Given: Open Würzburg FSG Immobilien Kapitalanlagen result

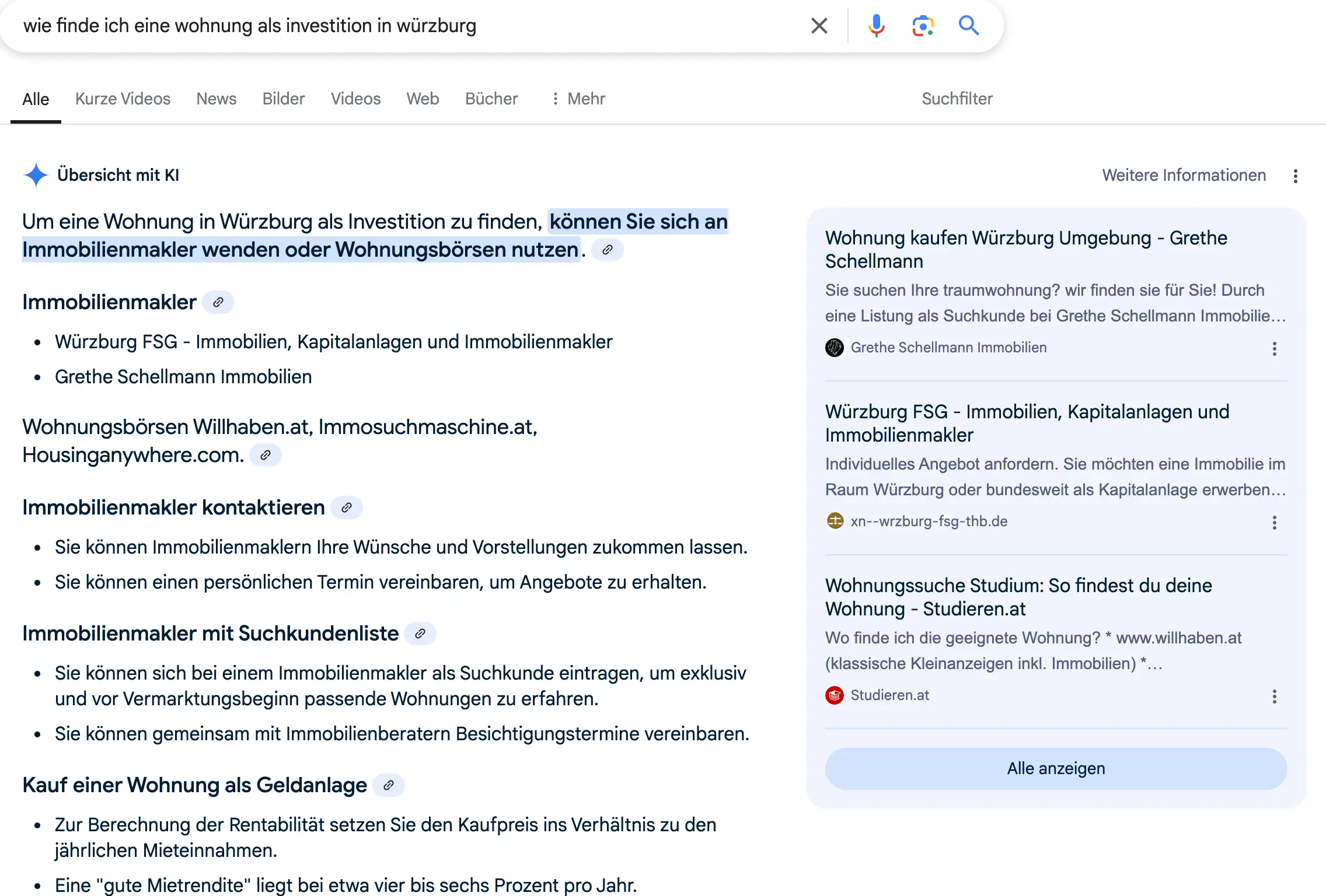Looking at the screenshot, I should 1027,423.
